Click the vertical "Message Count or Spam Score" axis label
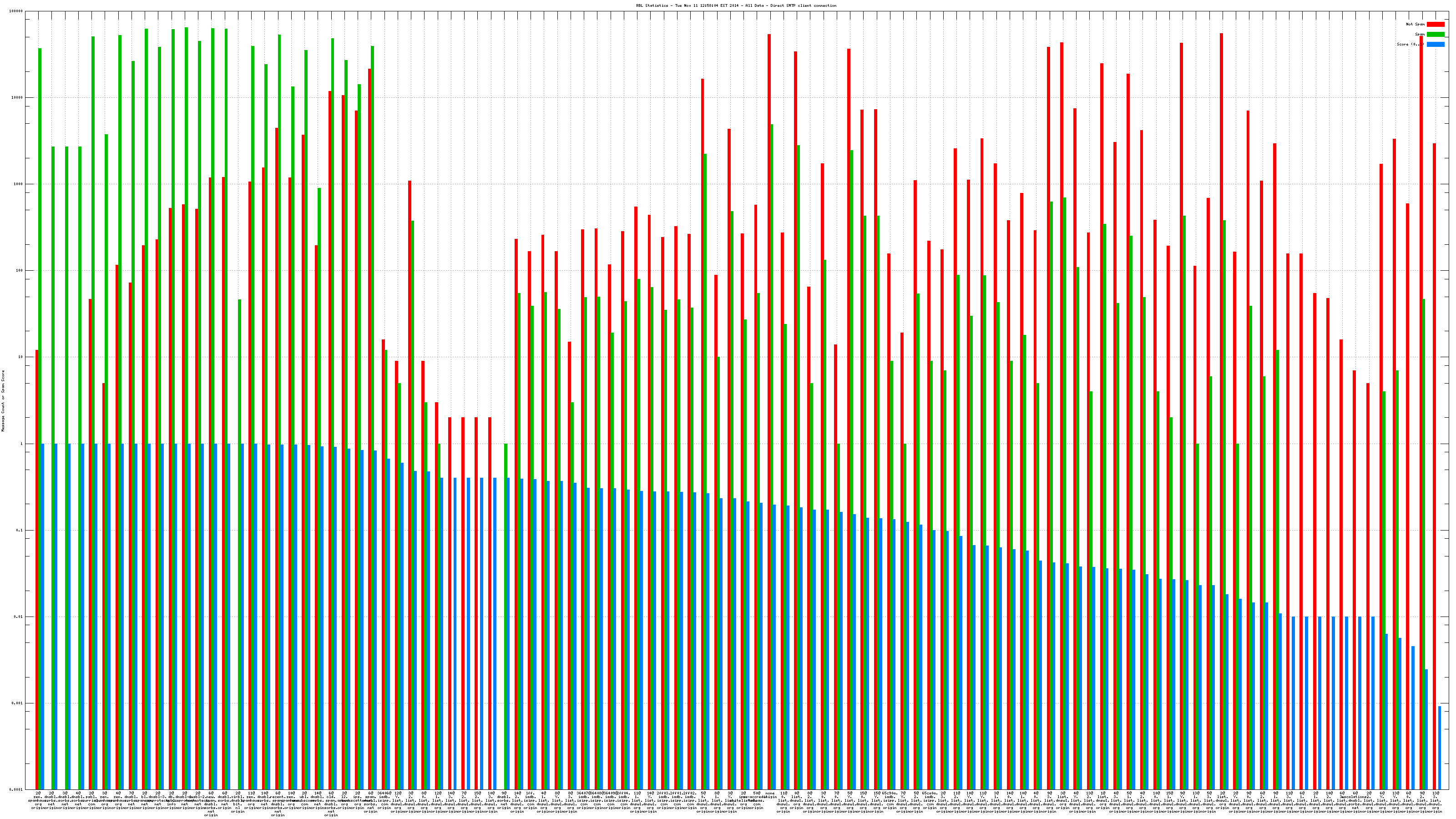 (3, 401)
